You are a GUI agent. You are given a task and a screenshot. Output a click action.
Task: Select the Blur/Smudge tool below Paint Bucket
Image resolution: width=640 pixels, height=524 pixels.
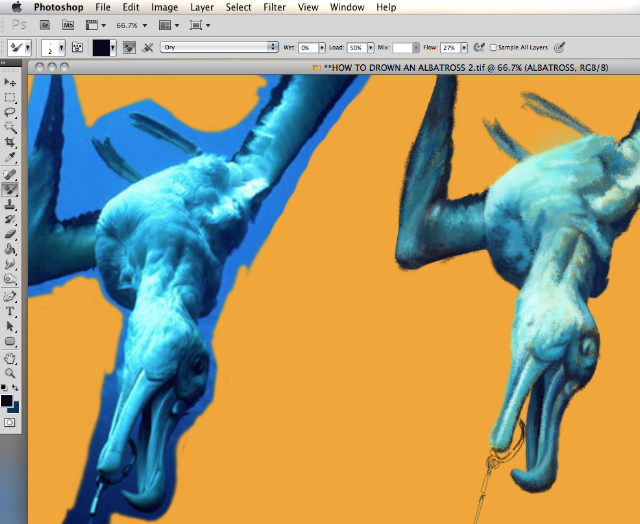[x=10, y=264]
